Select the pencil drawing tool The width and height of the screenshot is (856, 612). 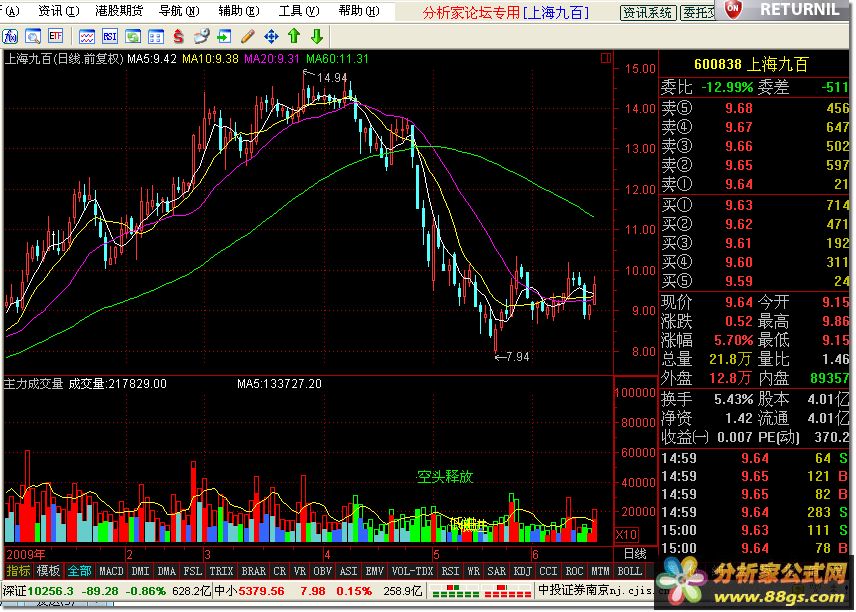(x=247, y=37)
